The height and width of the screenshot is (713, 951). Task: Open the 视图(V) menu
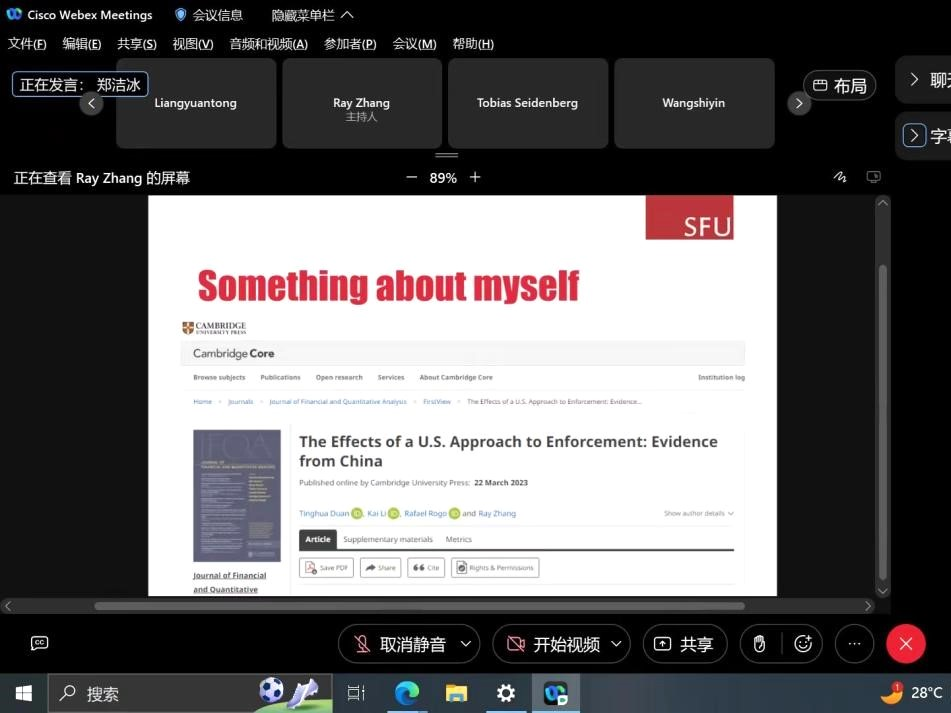(x=193, y=44)
